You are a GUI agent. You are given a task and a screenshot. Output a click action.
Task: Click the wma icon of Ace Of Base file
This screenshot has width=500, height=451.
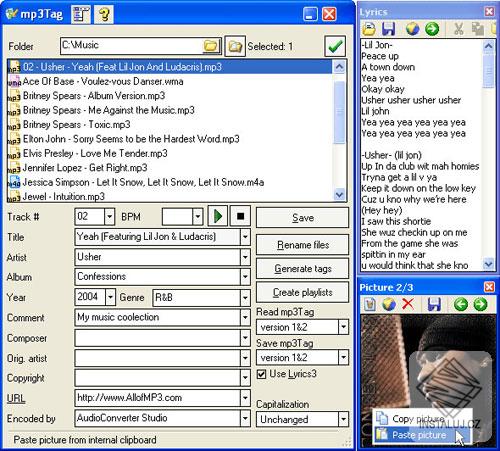pos(14,81)
